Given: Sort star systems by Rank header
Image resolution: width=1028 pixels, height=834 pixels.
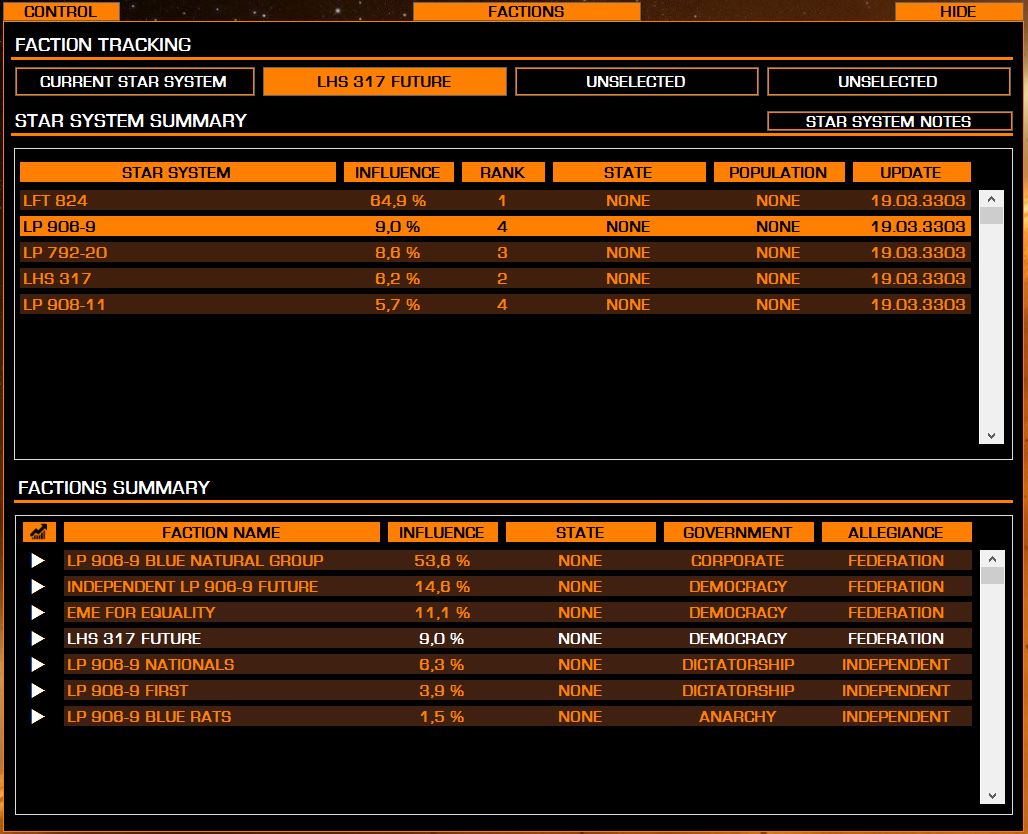Looking at the screenshot, I should tap(503, 172).
